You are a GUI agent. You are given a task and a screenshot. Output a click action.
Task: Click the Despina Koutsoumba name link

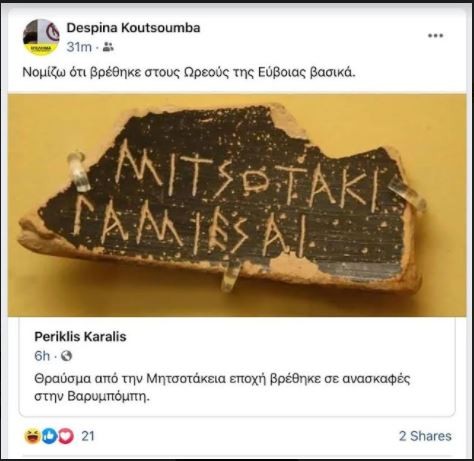tap(133, 28)
